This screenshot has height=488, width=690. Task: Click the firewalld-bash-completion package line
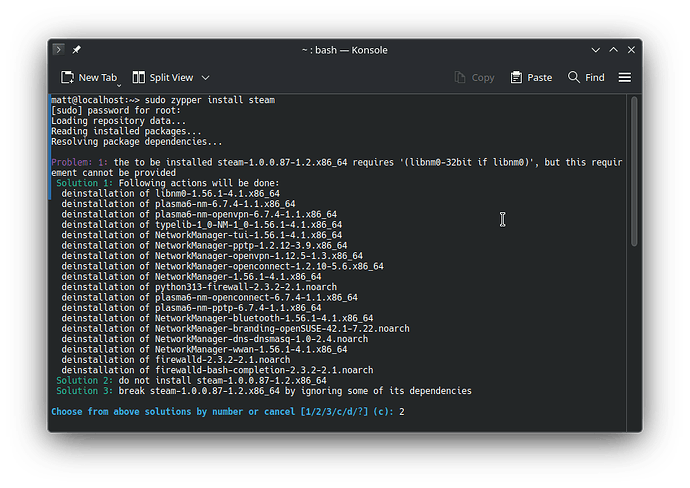tap(217, 370)
